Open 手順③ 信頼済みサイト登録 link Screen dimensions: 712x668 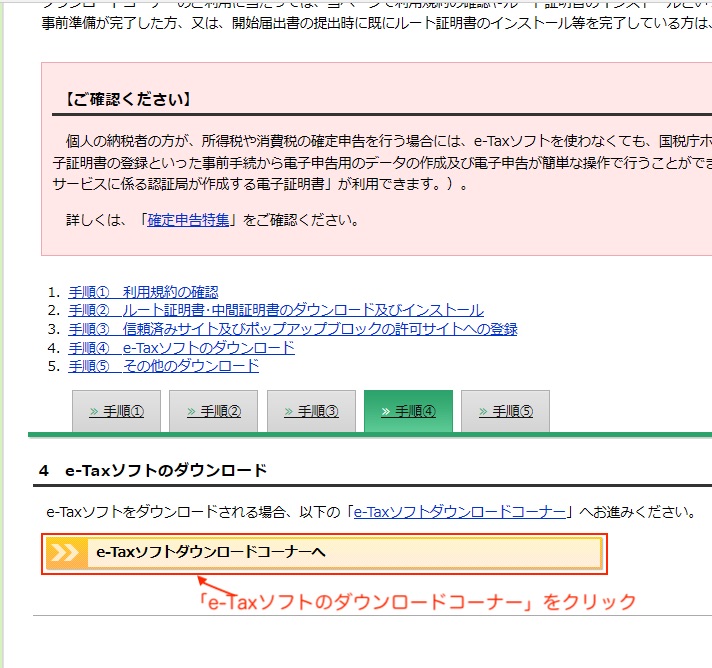[x=293, y=329]
